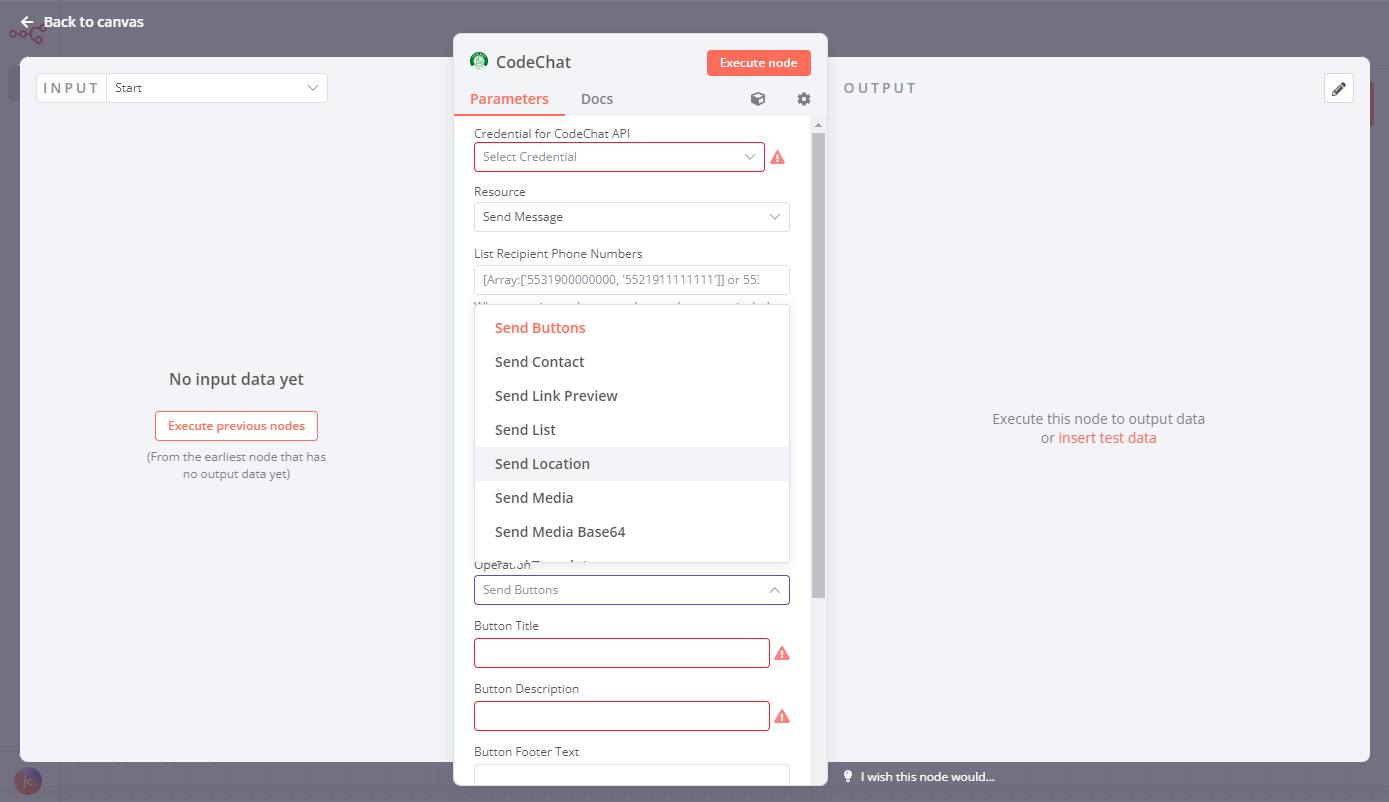Image resolution: width=1389 pixels, height=802 pixels.
Task: Choose Send List option
Action: [632, 430]
